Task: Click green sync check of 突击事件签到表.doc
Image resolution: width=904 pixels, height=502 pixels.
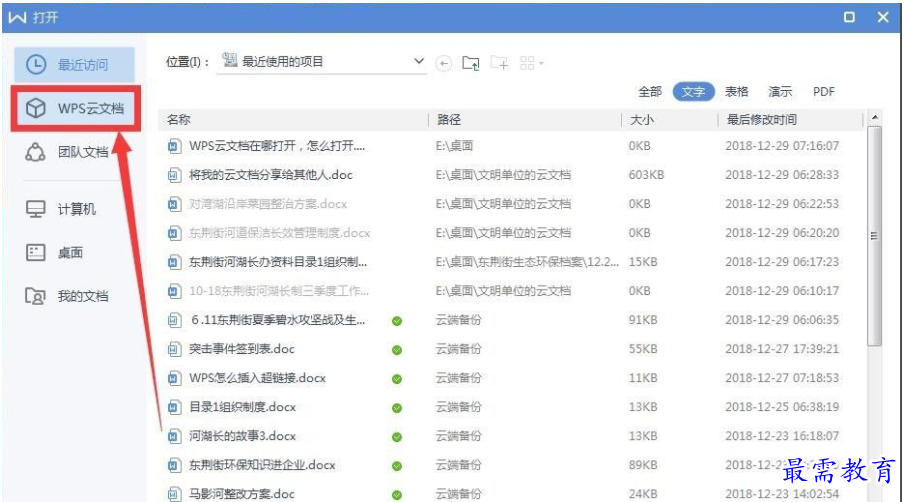Action: [397, 350]
